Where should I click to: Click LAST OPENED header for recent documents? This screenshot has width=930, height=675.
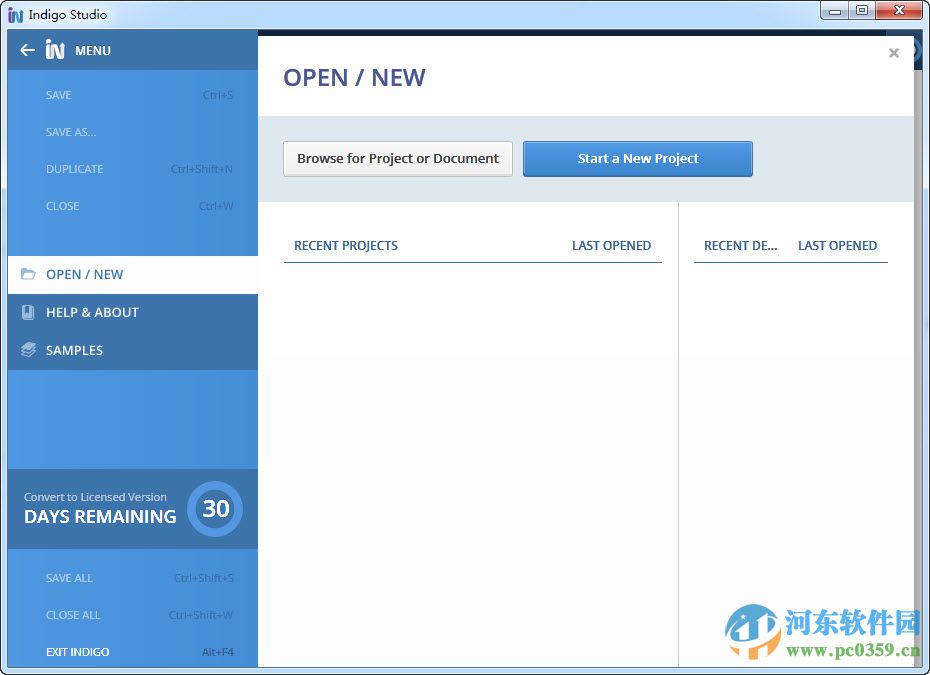click(837, 246)
